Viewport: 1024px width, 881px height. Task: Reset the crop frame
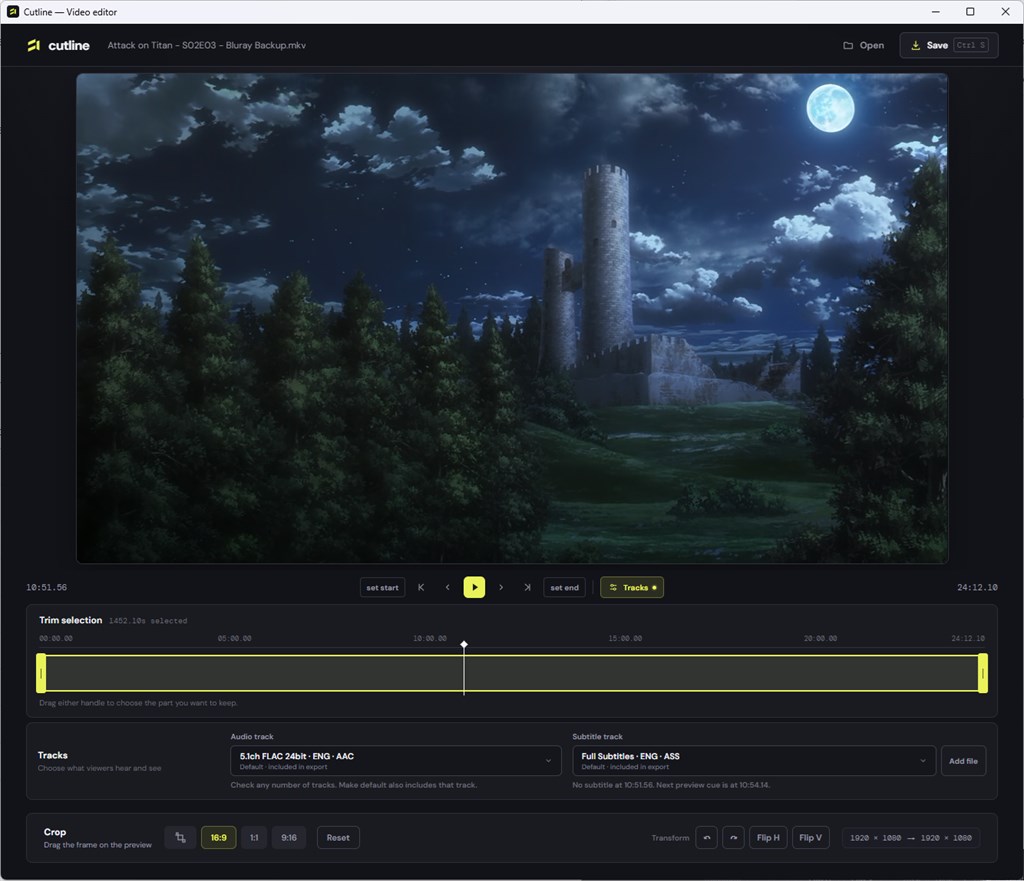pos(338,837)
